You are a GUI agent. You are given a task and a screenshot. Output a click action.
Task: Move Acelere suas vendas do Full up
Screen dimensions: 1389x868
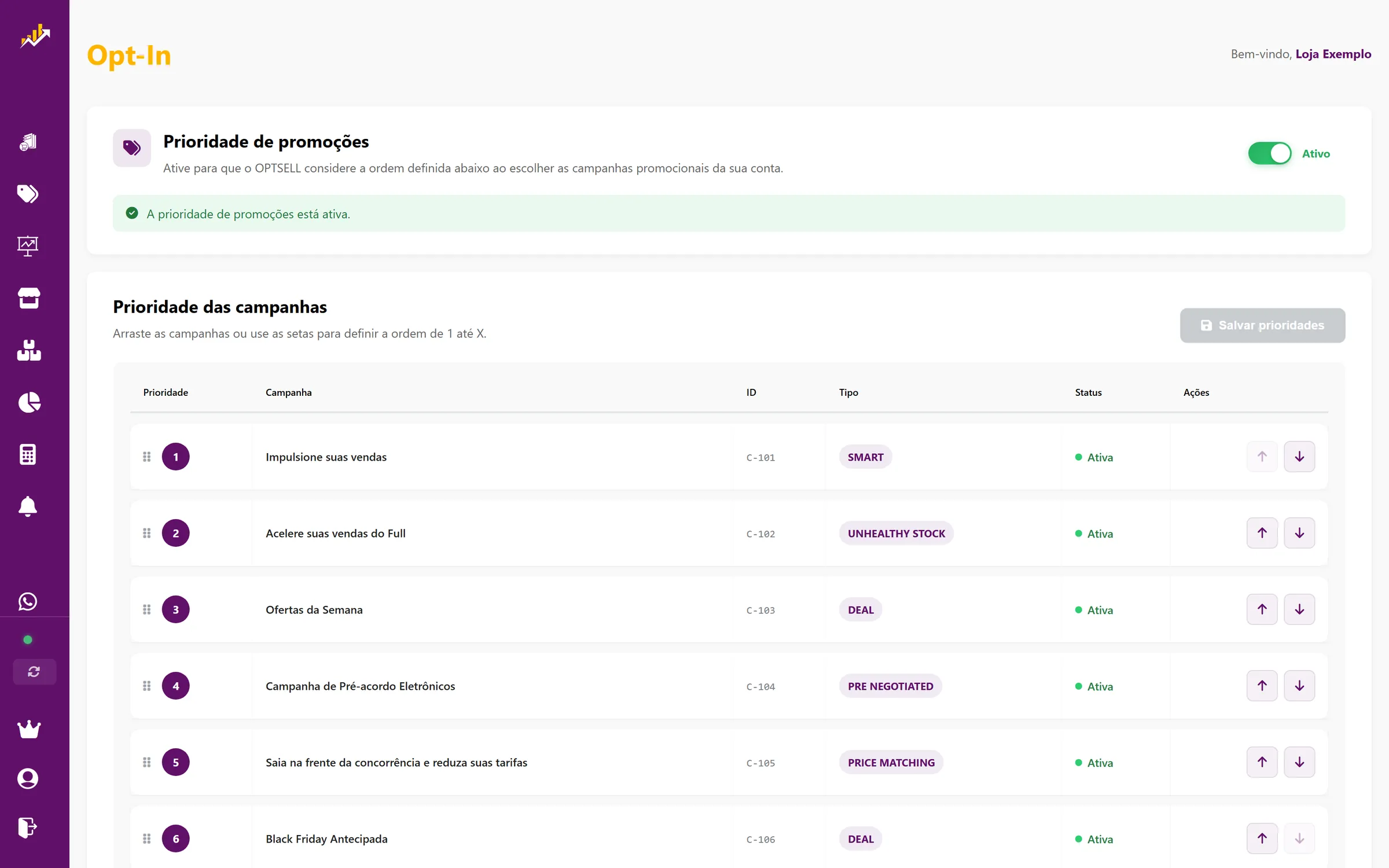pos(1262,533)
